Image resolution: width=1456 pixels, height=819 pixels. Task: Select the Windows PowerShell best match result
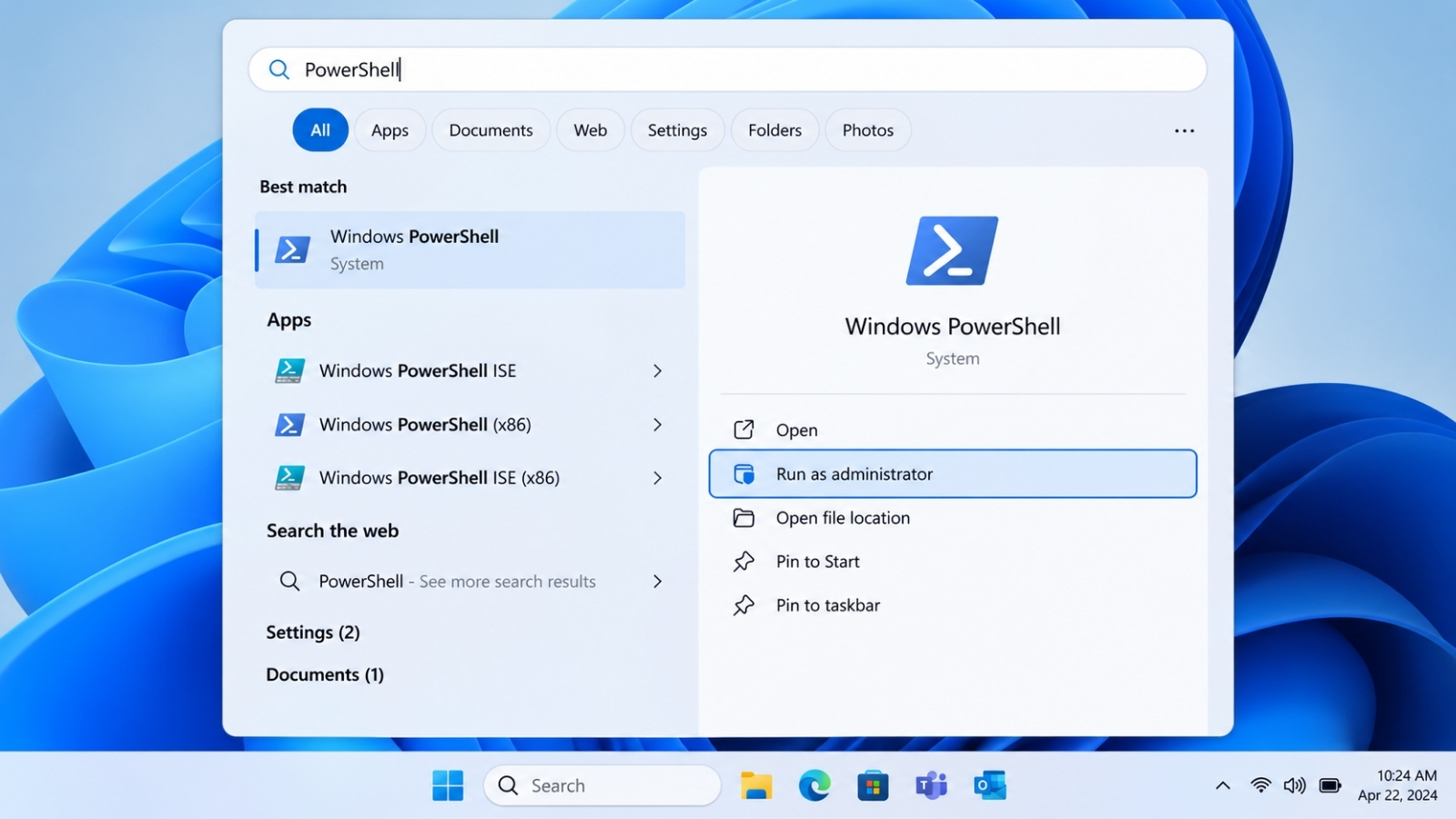[470, 249]
